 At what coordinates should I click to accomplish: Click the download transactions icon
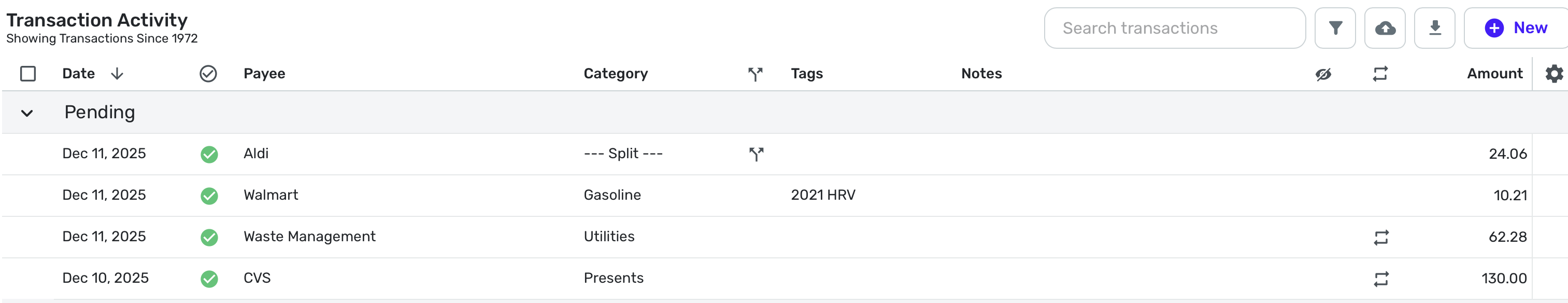tap(1435, 28)
